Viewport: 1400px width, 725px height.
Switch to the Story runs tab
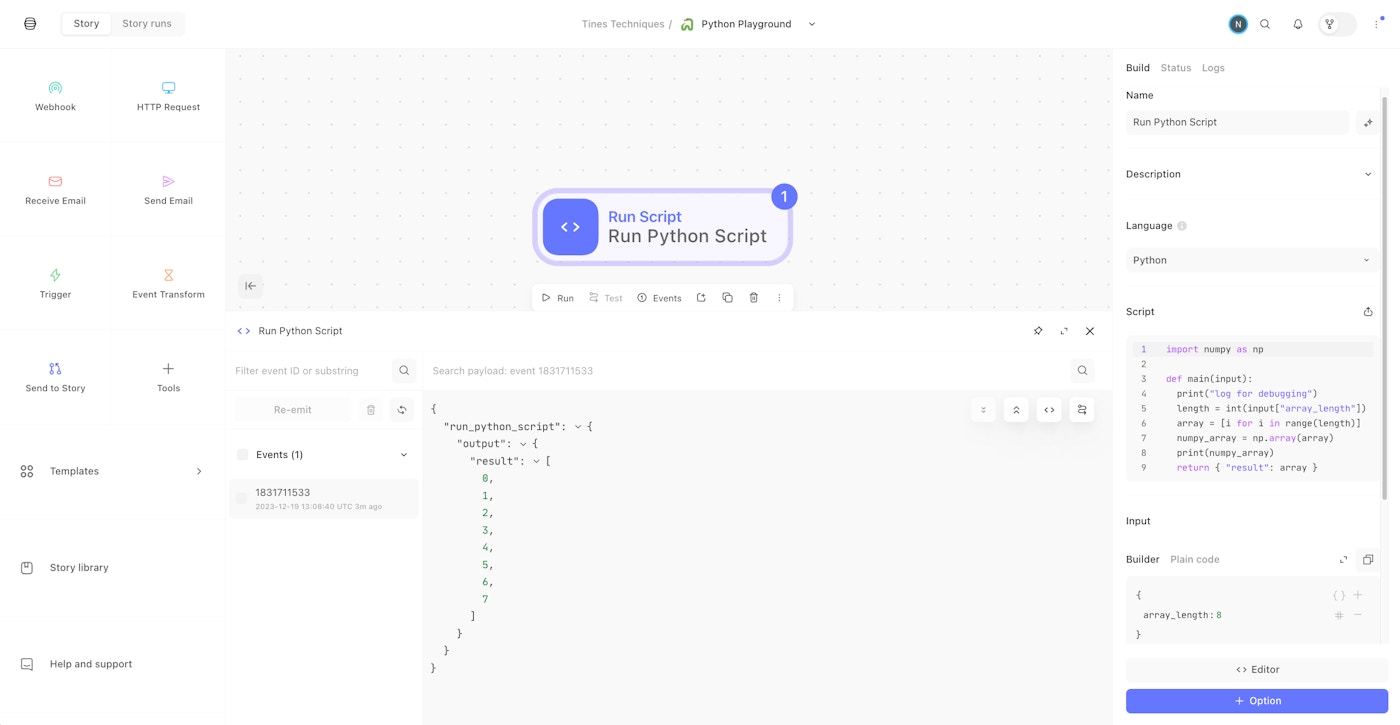point(146,23)
